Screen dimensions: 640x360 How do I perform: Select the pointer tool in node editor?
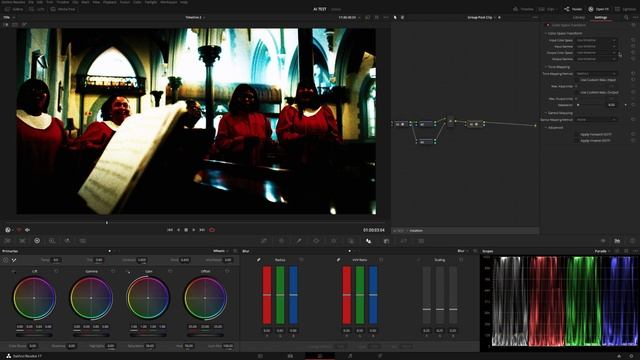[x=395, y=18]
